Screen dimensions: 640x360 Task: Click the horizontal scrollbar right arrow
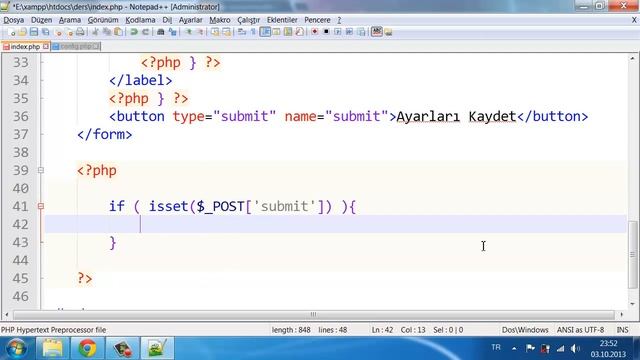point(621,315)
